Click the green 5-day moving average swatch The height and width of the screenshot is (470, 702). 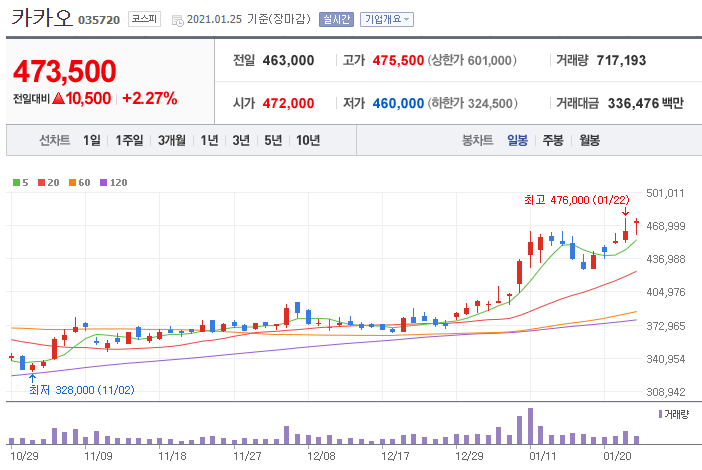click(17, 183)
